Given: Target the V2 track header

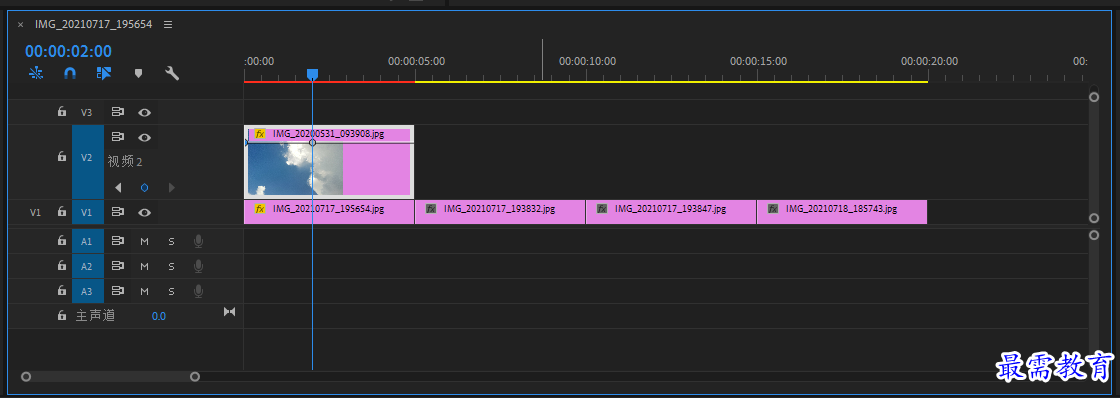Looking at the screenshot, I should click(87, 161).
